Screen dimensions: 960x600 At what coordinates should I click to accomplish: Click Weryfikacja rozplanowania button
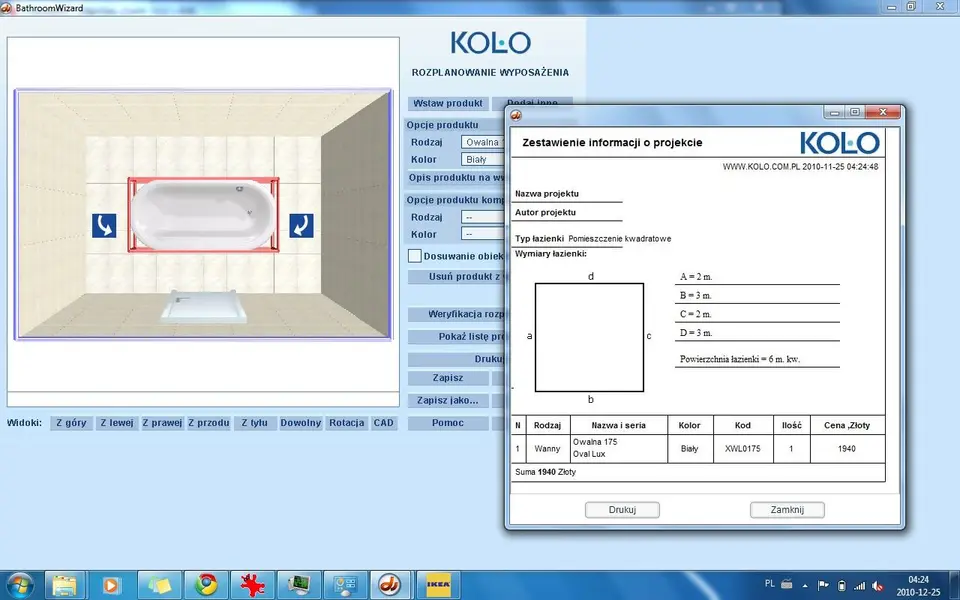[457, 314]
